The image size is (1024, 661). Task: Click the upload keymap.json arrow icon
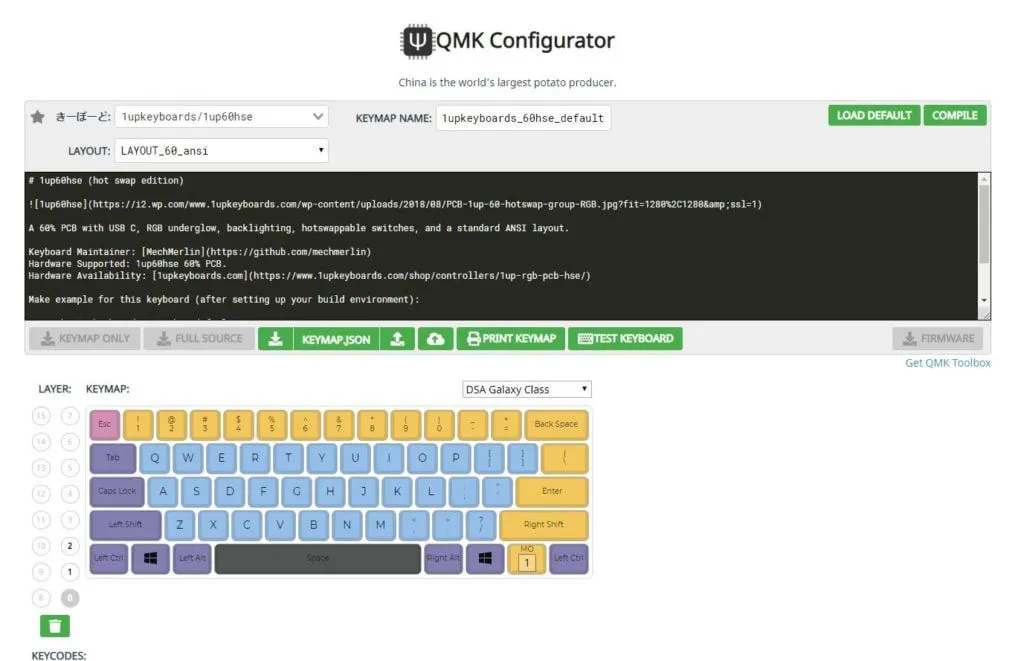[x=397, y=339]
